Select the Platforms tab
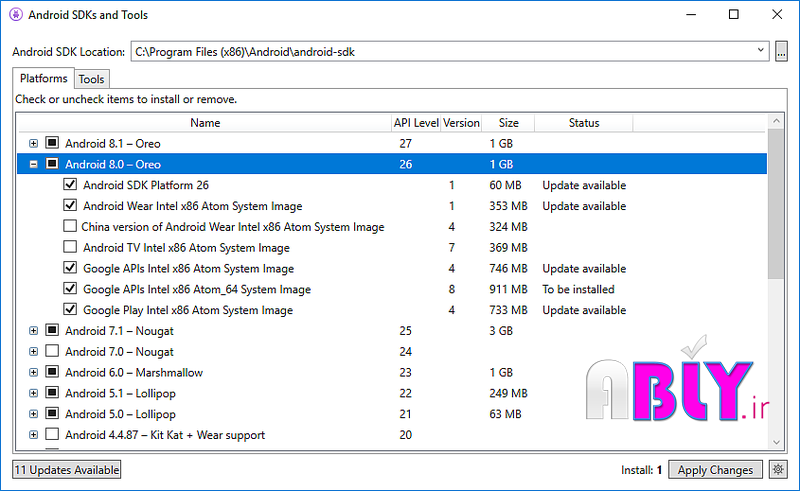The image size is (800, 491). point(43,78)
